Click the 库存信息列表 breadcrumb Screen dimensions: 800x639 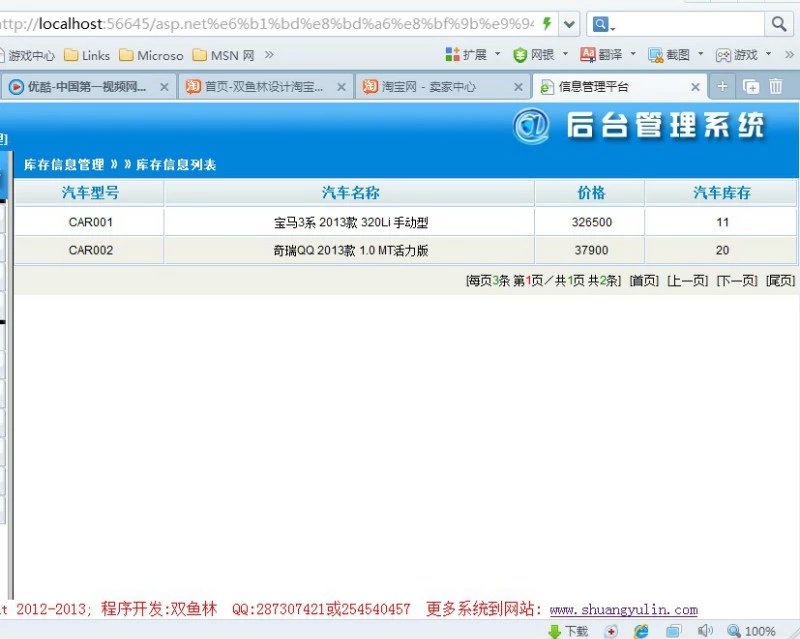176,164
